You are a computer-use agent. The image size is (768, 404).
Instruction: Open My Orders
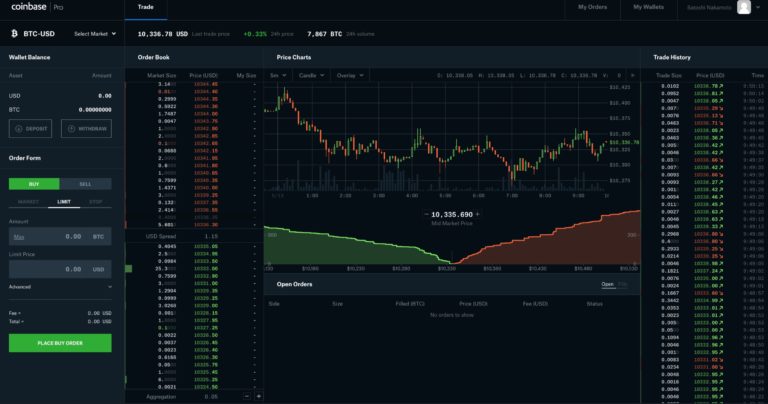[x=592, y=7]
